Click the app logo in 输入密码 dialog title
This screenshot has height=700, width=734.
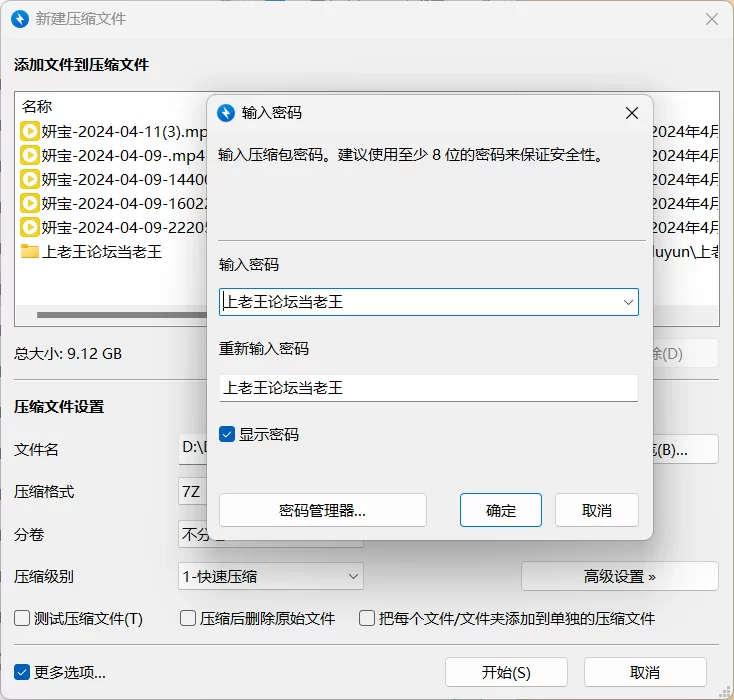pyautogui.click(x=226, y=113)
